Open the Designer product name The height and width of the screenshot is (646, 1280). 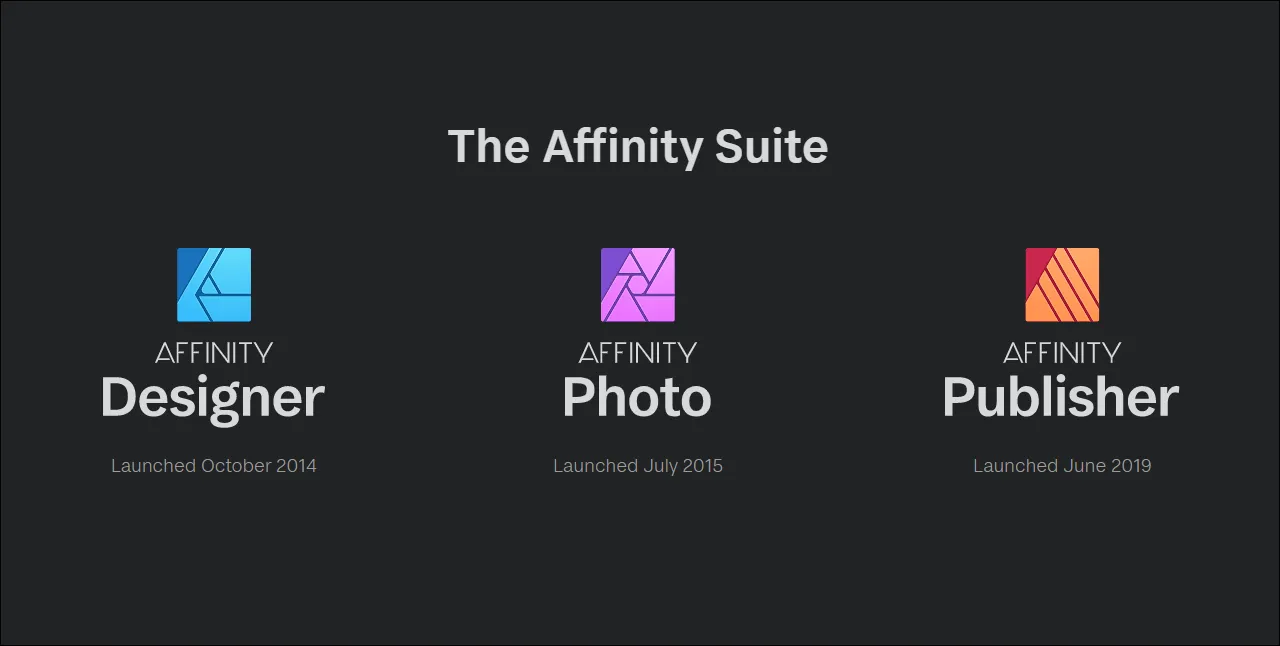[x=213, y=399]
